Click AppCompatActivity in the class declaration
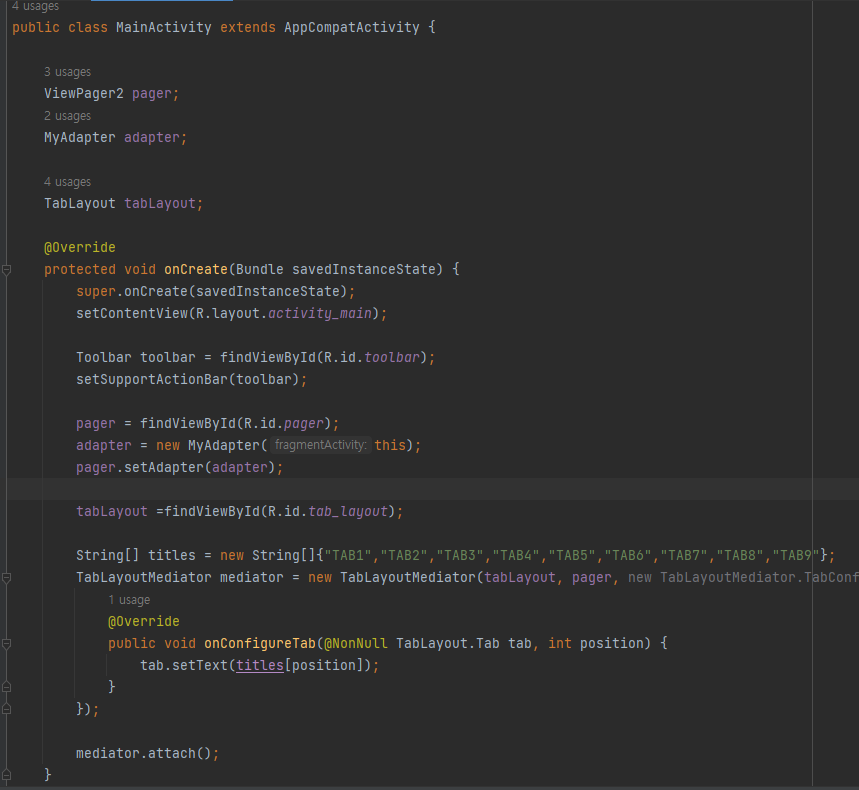The height and width of the screenshot is (790, 859). [x=352, y=27]
